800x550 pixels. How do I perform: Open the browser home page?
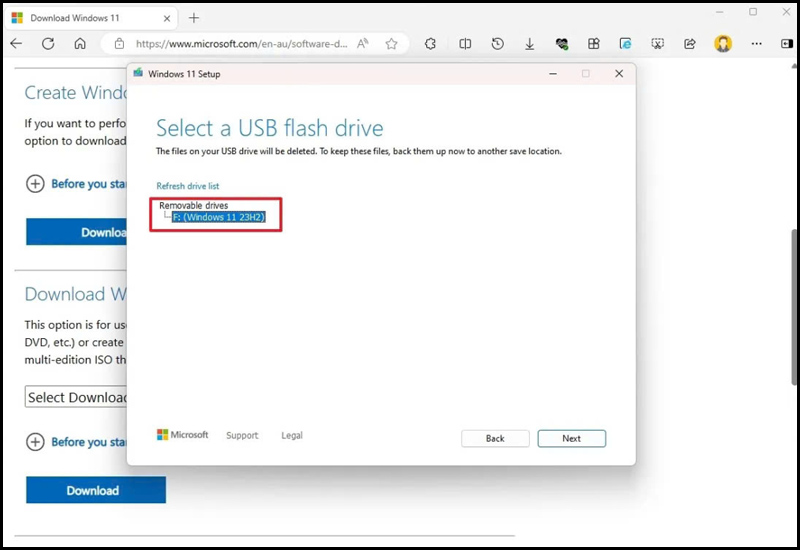click(x=80, y=44)
